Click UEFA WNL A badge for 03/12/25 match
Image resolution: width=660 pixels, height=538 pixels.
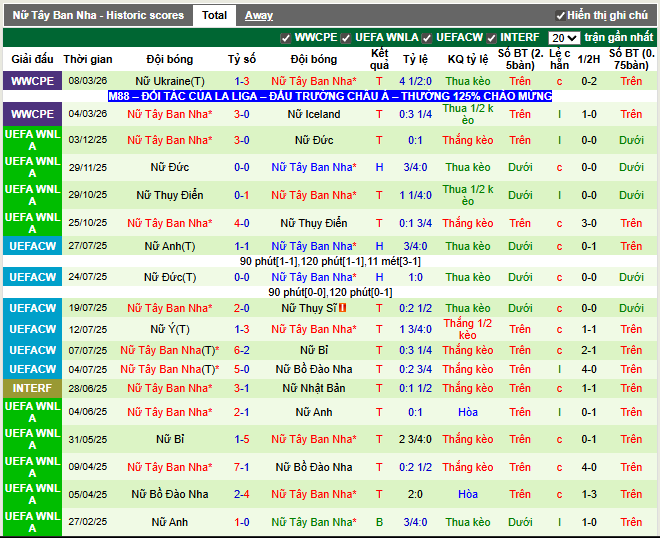tap(32, 140)
